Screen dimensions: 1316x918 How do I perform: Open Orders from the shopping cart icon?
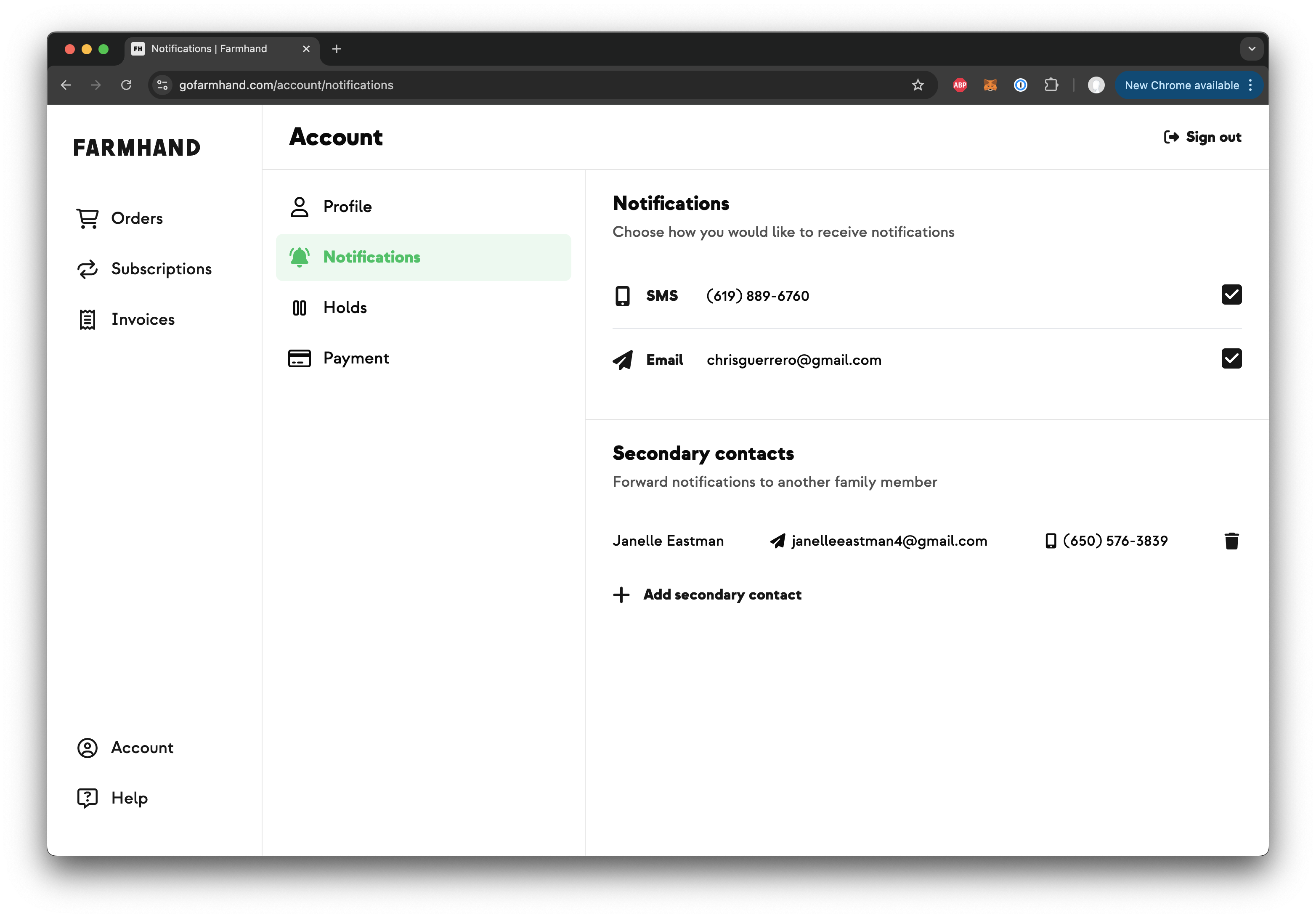[x=87, y=218]
